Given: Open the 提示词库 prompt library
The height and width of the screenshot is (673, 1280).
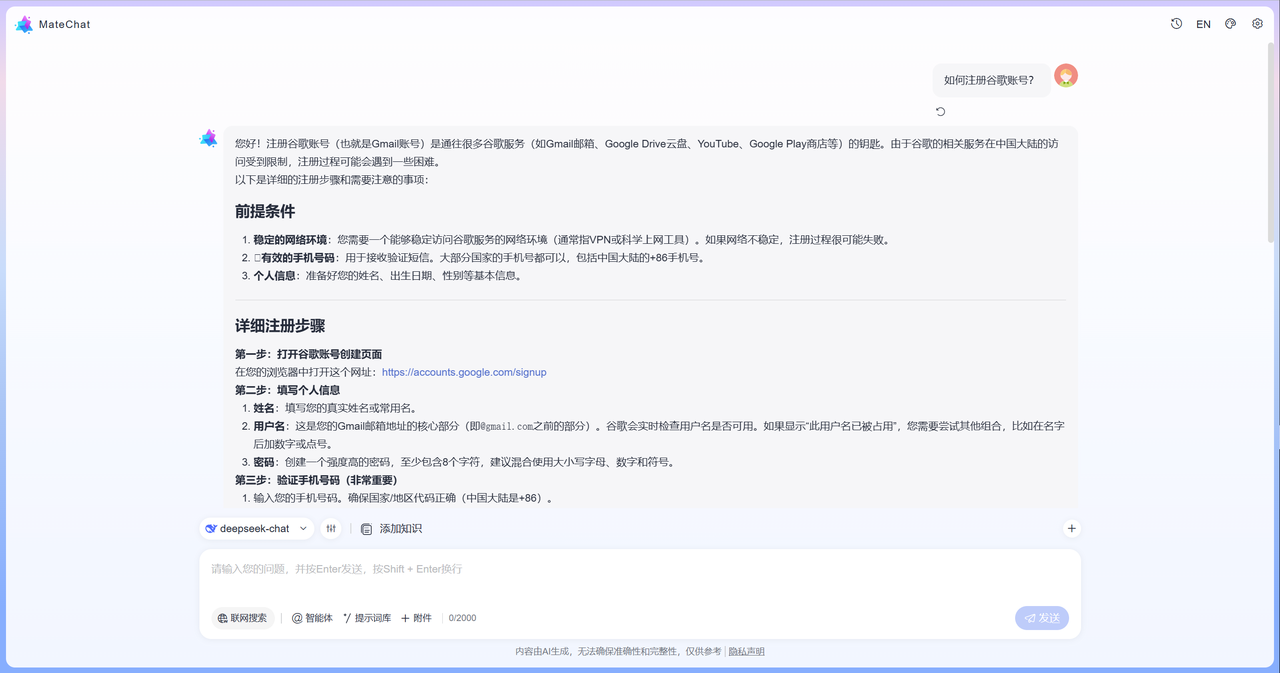Looking at the screenshot, I should tap(368, 617).
